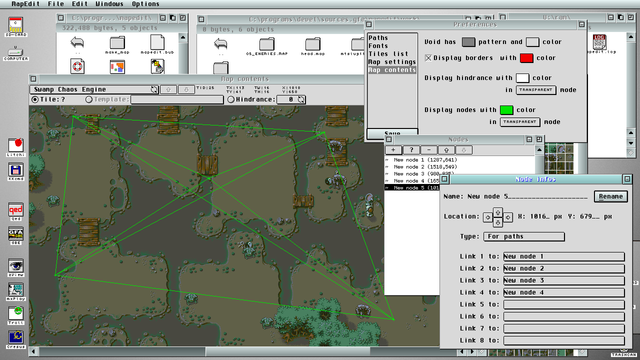Select the Template radio button

coord(89,100)
